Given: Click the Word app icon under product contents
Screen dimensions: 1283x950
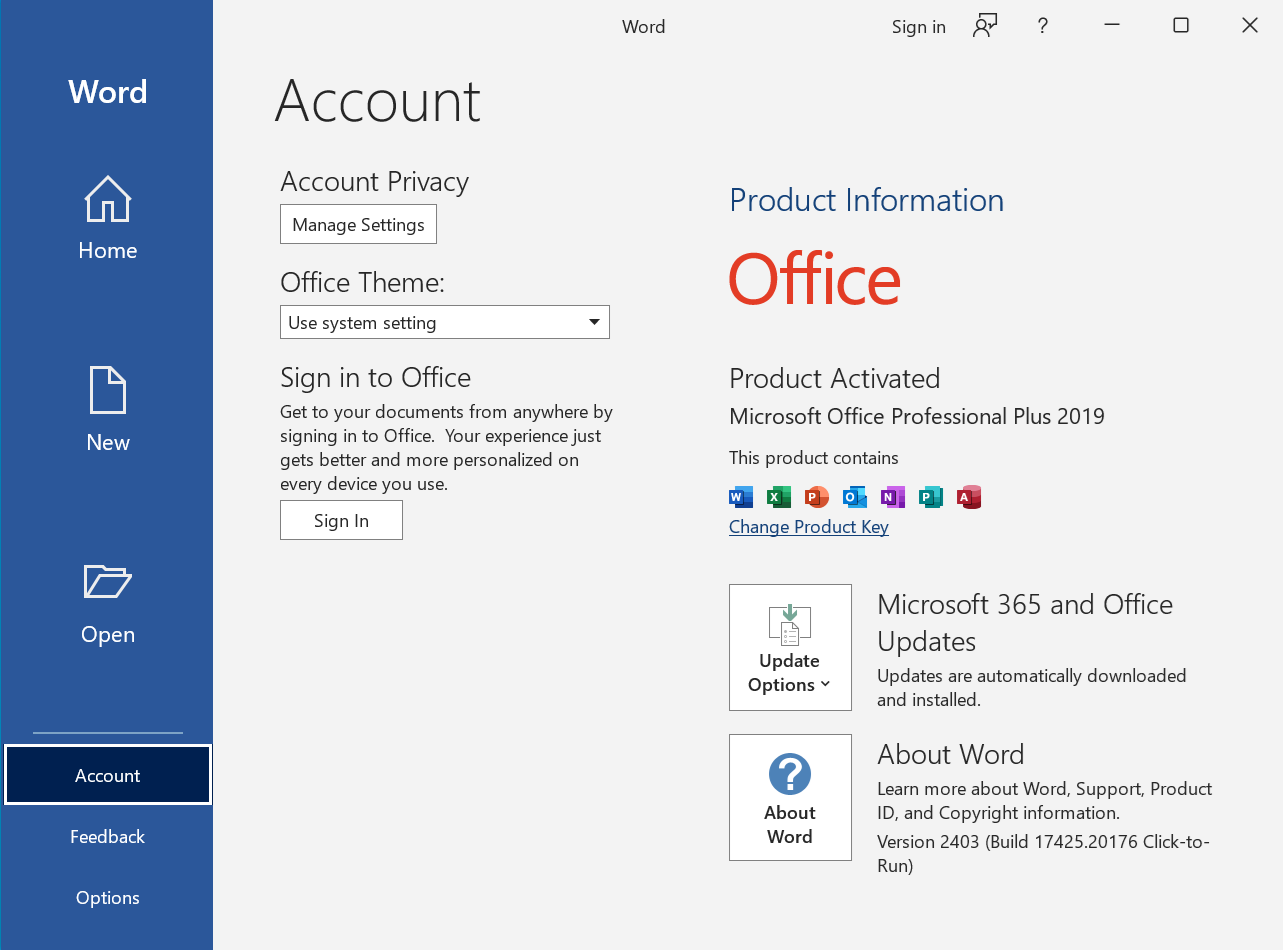Looking at the screenshot, I should (x=741, y=497).
